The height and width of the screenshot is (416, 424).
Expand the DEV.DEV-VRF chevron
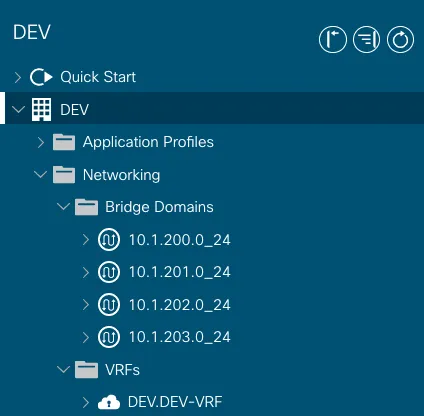point(86,402)
